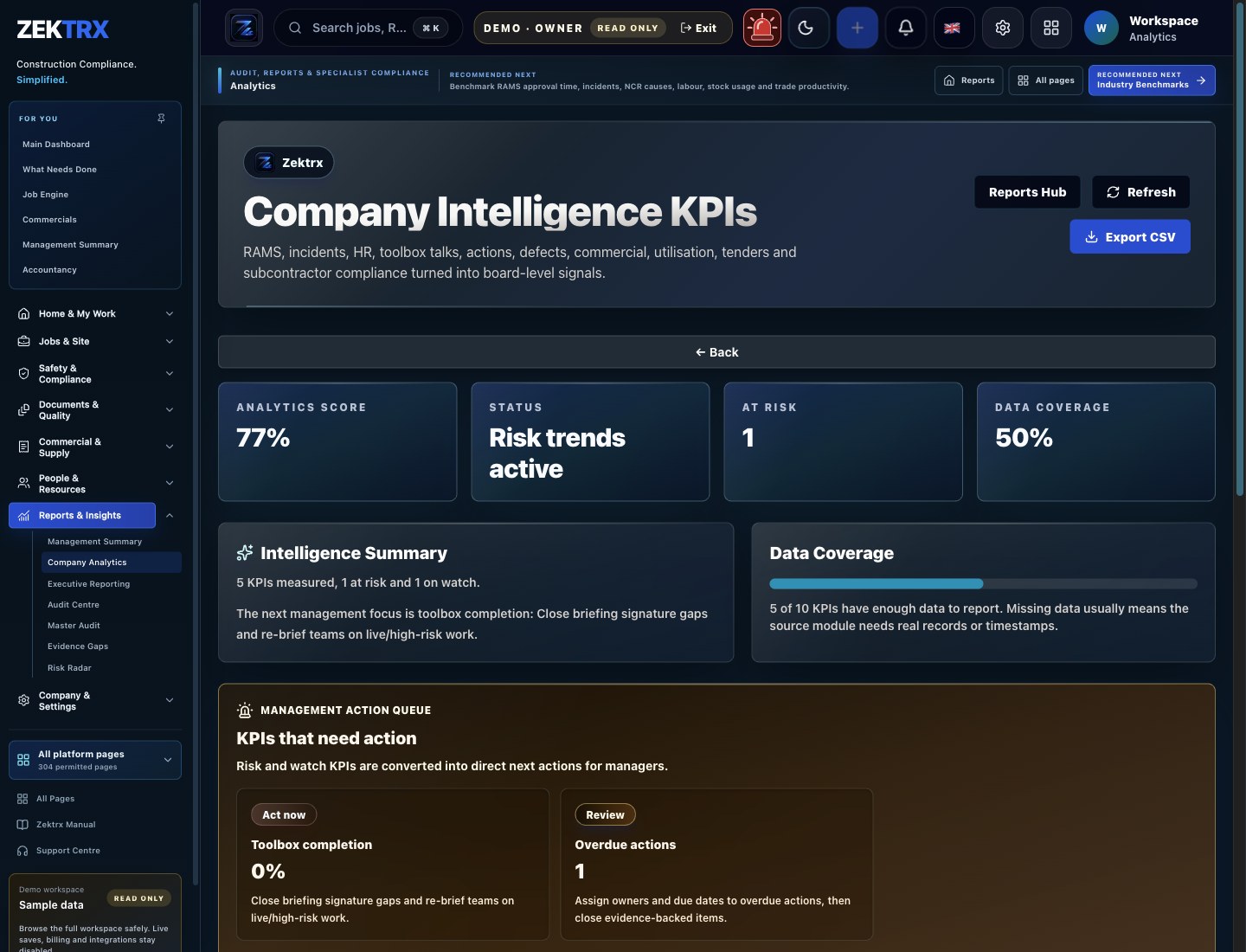Screen dimensions: 1246x952
Task: Open the UK flag language selector
Action: click(x=953, y=28)
